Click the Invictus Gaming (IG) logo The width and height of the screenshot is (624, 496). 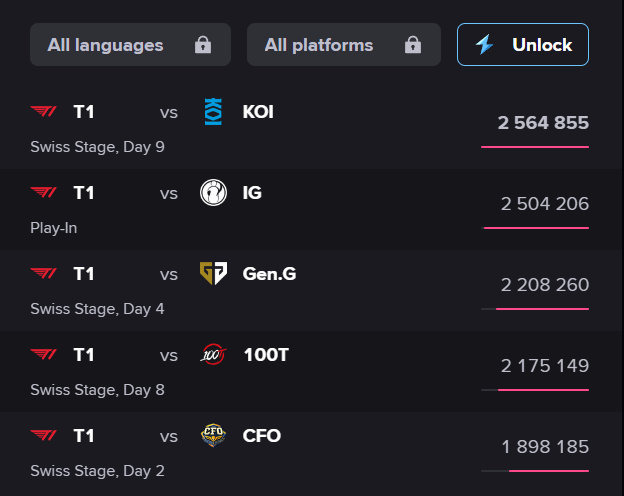tap(213, 192)
